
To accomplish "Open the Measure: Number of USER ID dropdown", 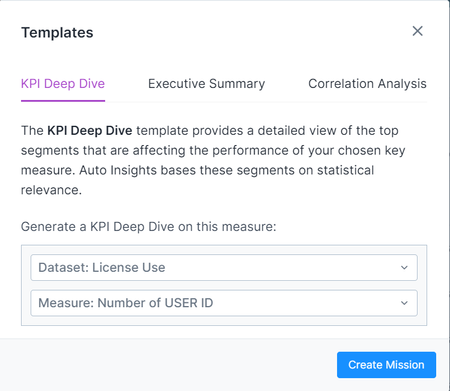I will pyautogui.click(x=224, y=303).
